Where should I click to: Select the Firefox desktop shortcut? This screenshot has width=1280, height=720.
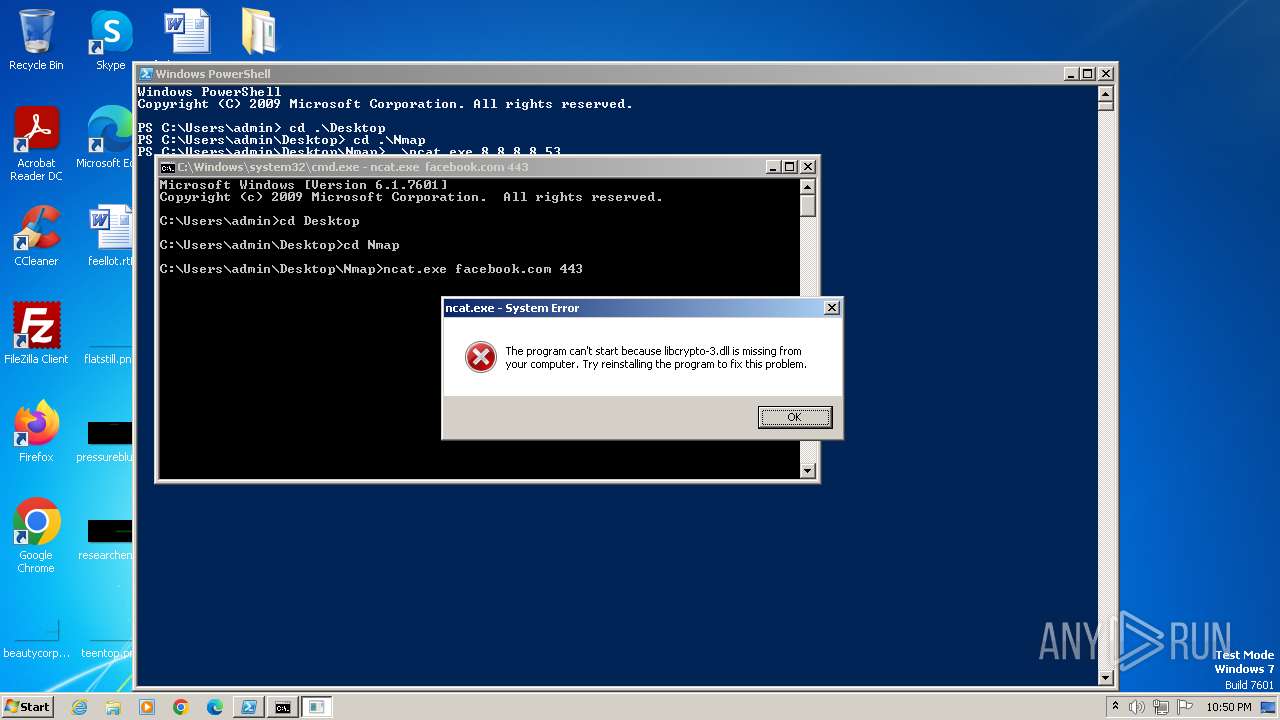(36, 432)
